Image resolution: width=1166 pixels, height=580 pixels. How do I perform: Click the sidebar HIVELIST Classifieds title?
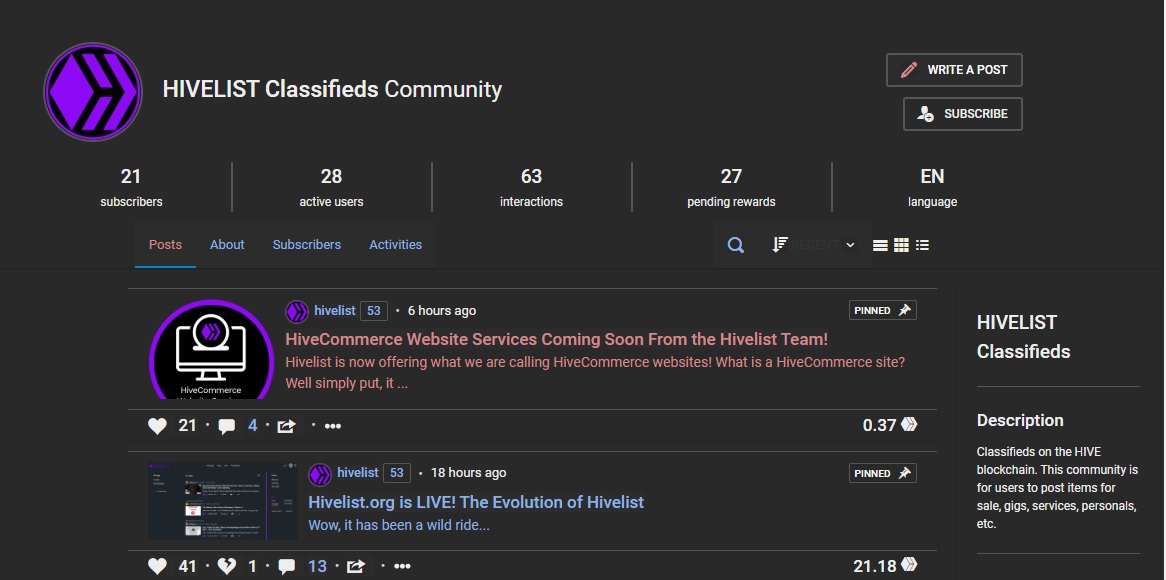pos(1023,337)
